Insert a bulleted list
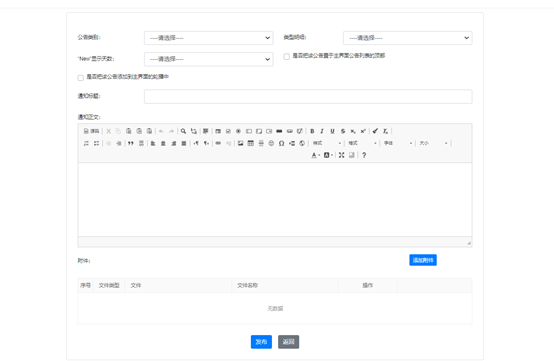 pyautogui.click(x=96, y=143)
